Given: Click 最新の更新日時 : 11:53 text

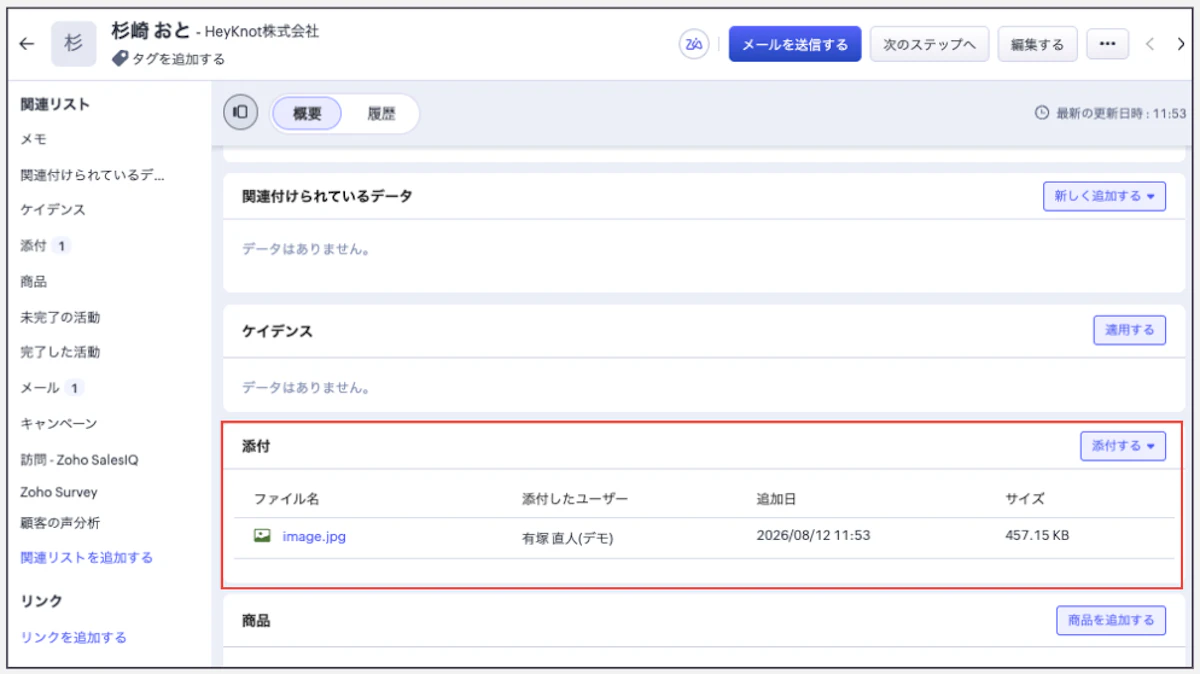Looking at the screenshot, I should (x=1121, y=114).
